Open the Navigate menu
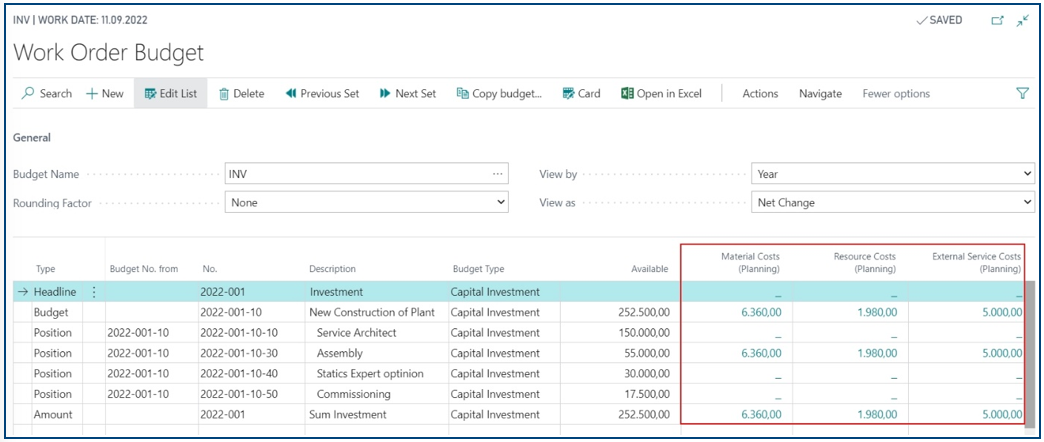The width and height of the screenshot is (1044, 442). coord(820,94)
